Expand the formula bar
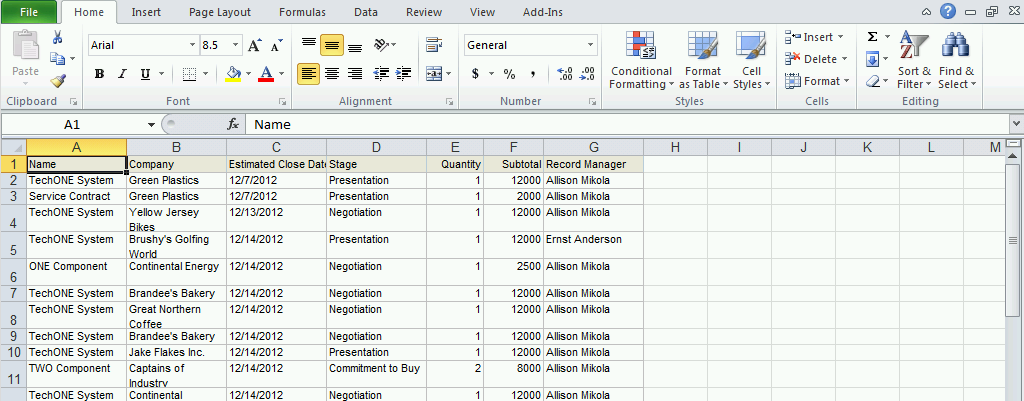Image resolution: width=1024 pixels, height=401 pixels. click(1016, 123)
